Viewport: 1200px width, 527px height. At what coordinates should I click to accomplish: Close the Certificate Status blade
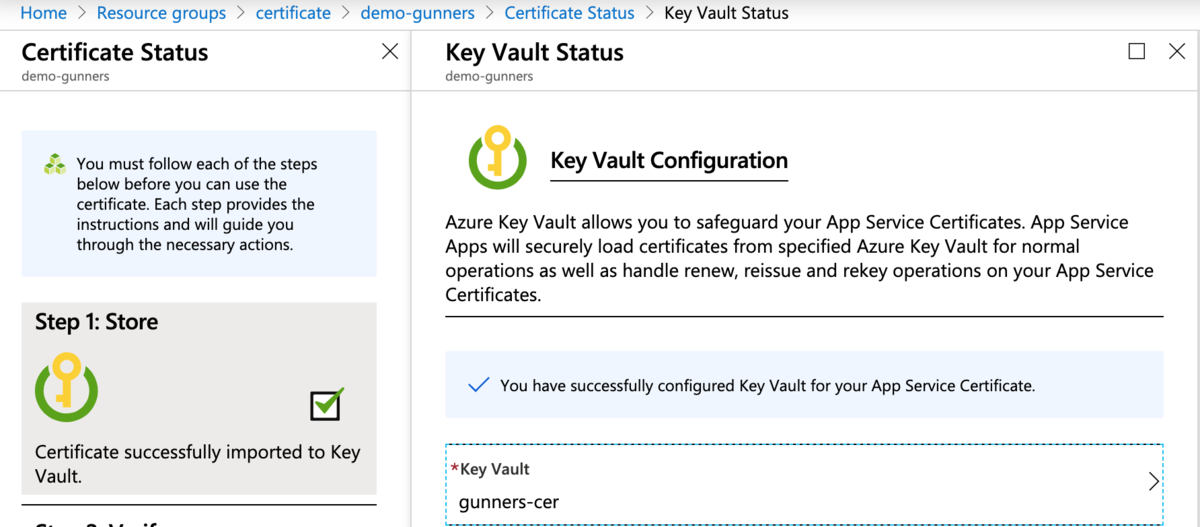pos(390,52)
